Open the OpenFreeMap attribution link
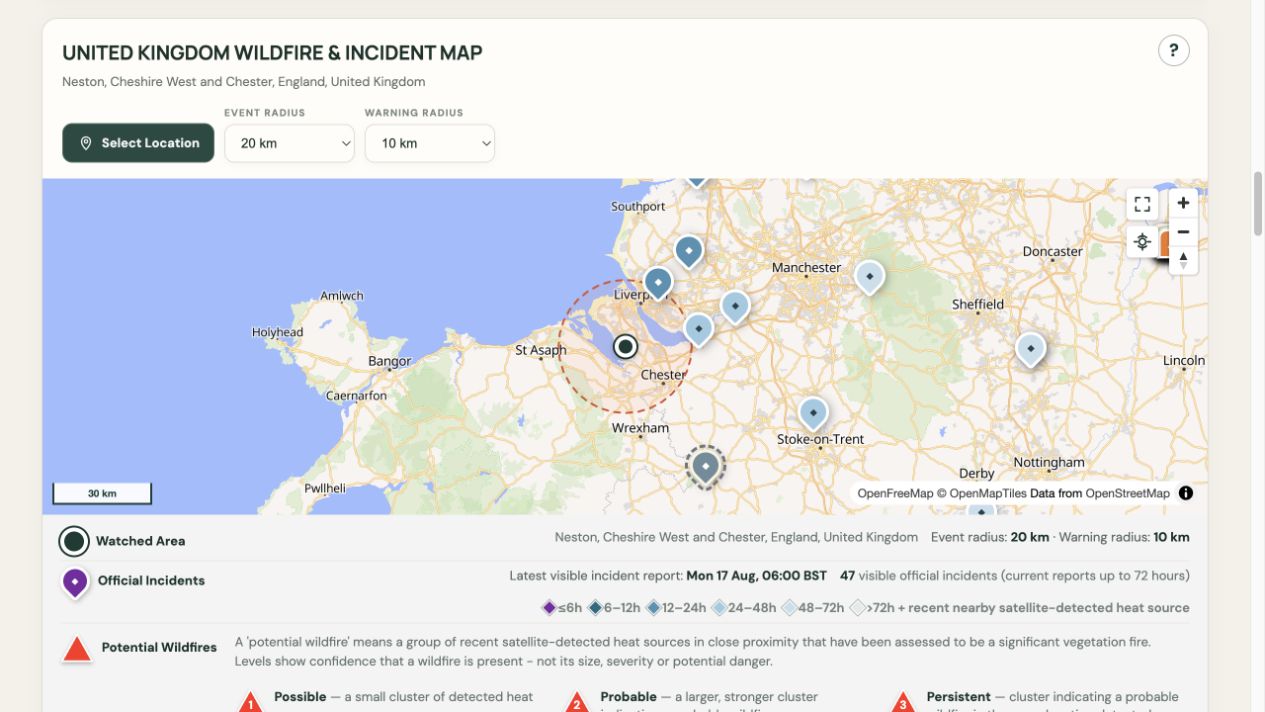 [x=895, y=493]
